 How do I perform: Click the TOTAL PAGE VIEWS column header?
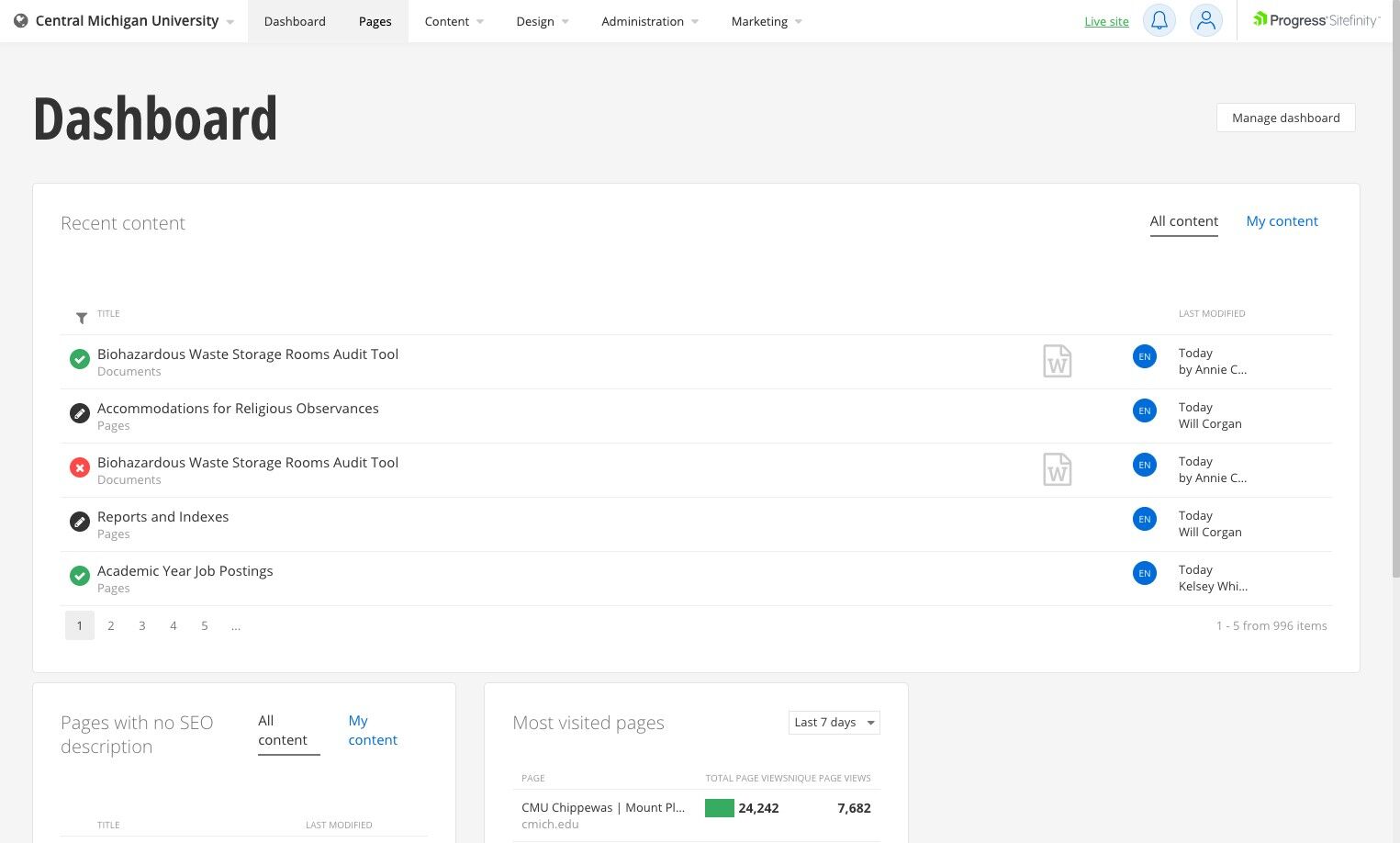tap(745, 779)
